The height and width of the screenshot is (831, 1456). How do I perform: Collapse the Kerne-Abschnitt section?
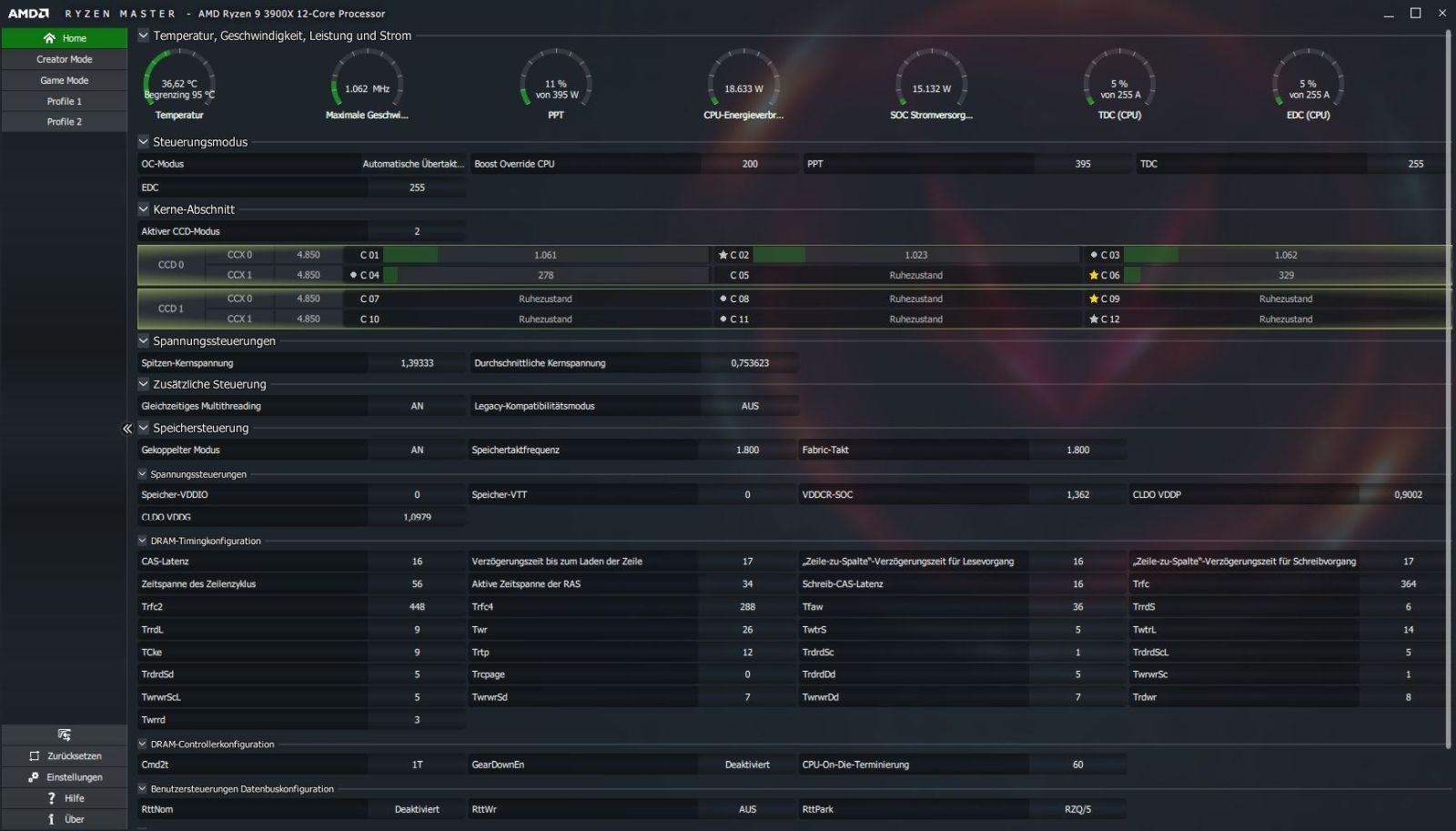click(144, 209)
